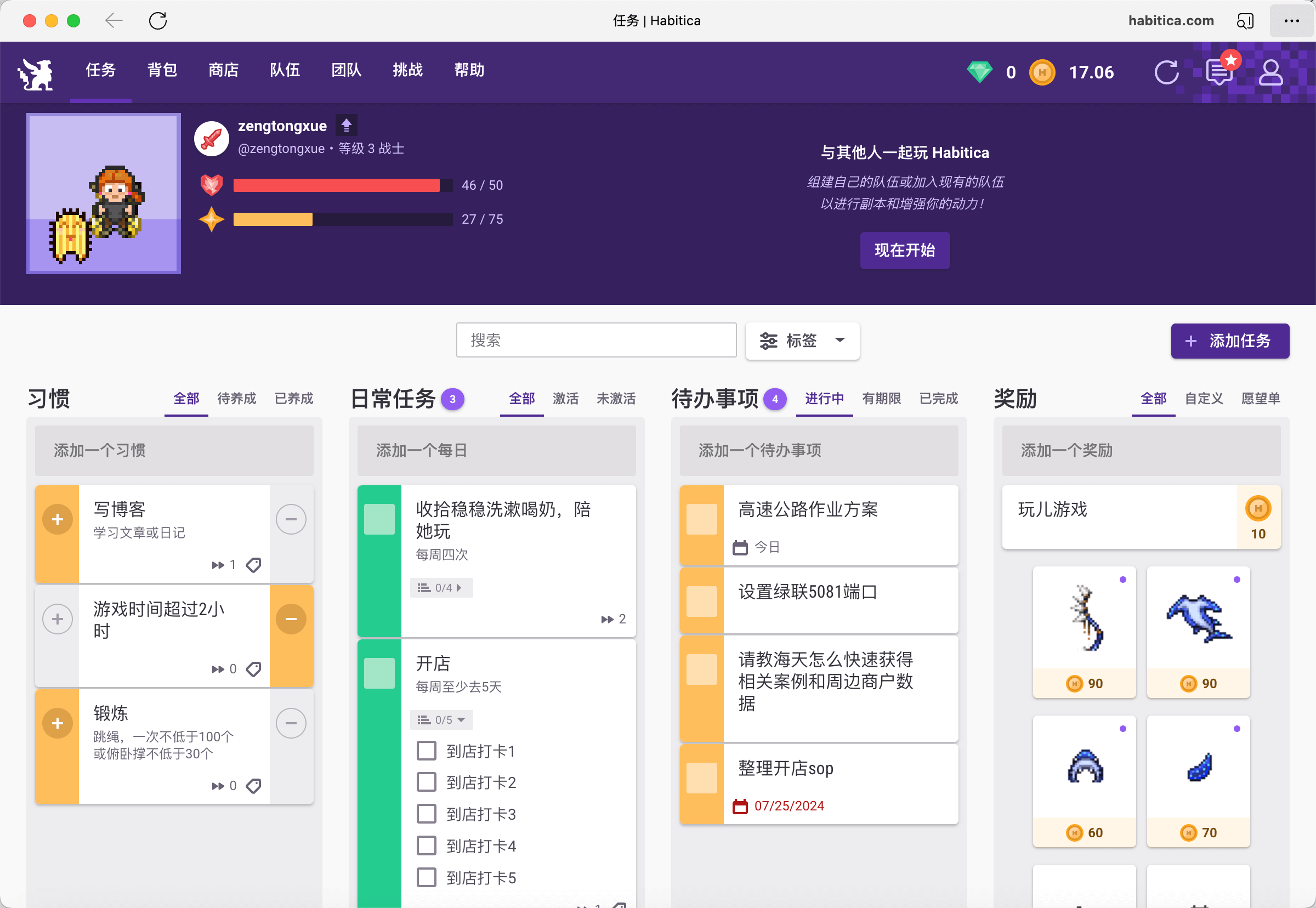
Task: Click plus on 锻炼 habit
Action: [58, 723]
